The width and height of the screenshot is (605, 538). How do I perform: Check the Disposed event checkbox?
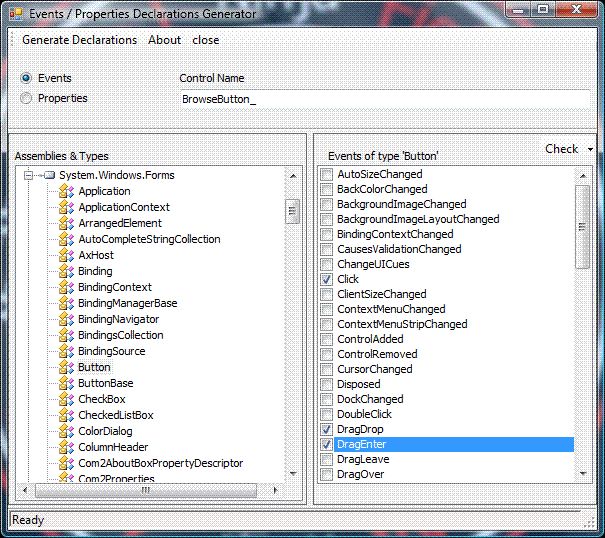326,384
